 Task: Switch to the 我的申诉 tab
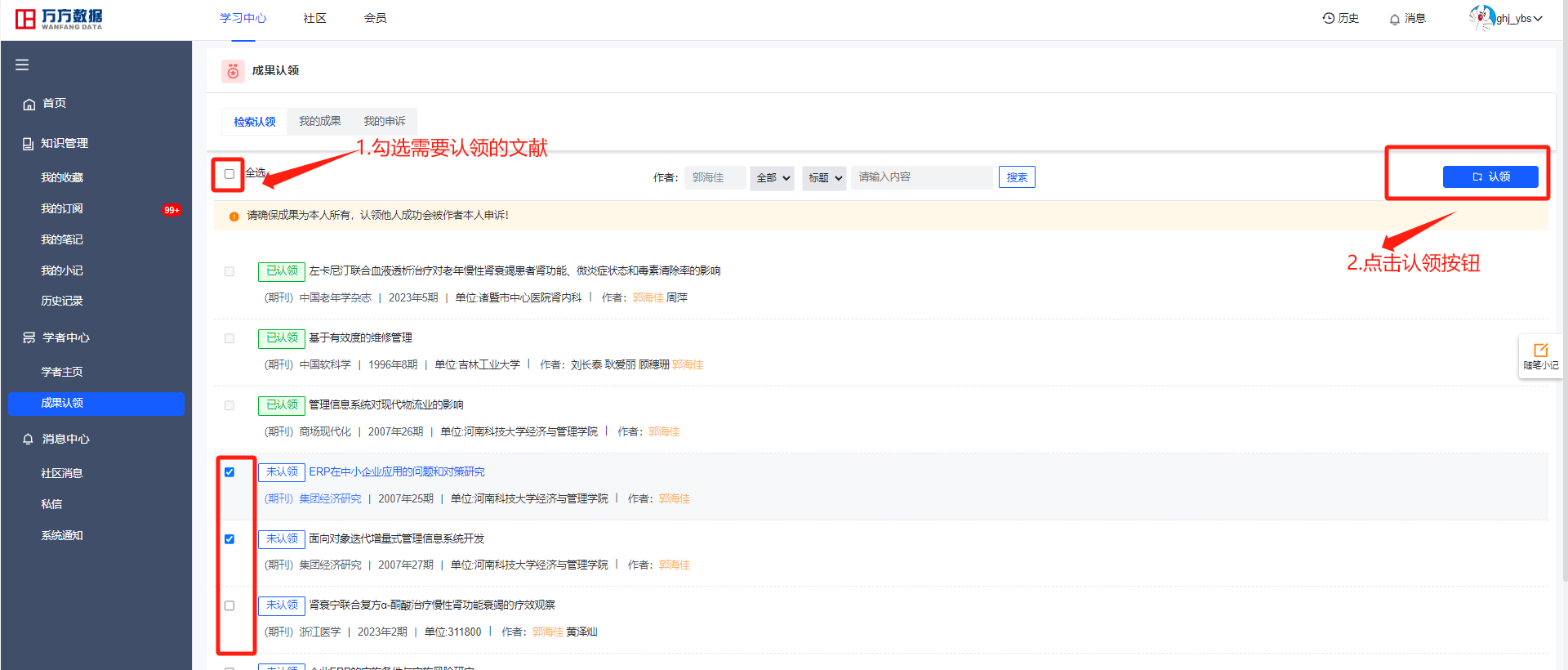384,121
